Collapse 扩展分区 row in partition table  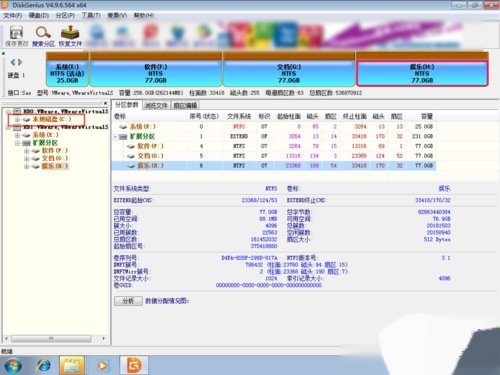(115, 137)
